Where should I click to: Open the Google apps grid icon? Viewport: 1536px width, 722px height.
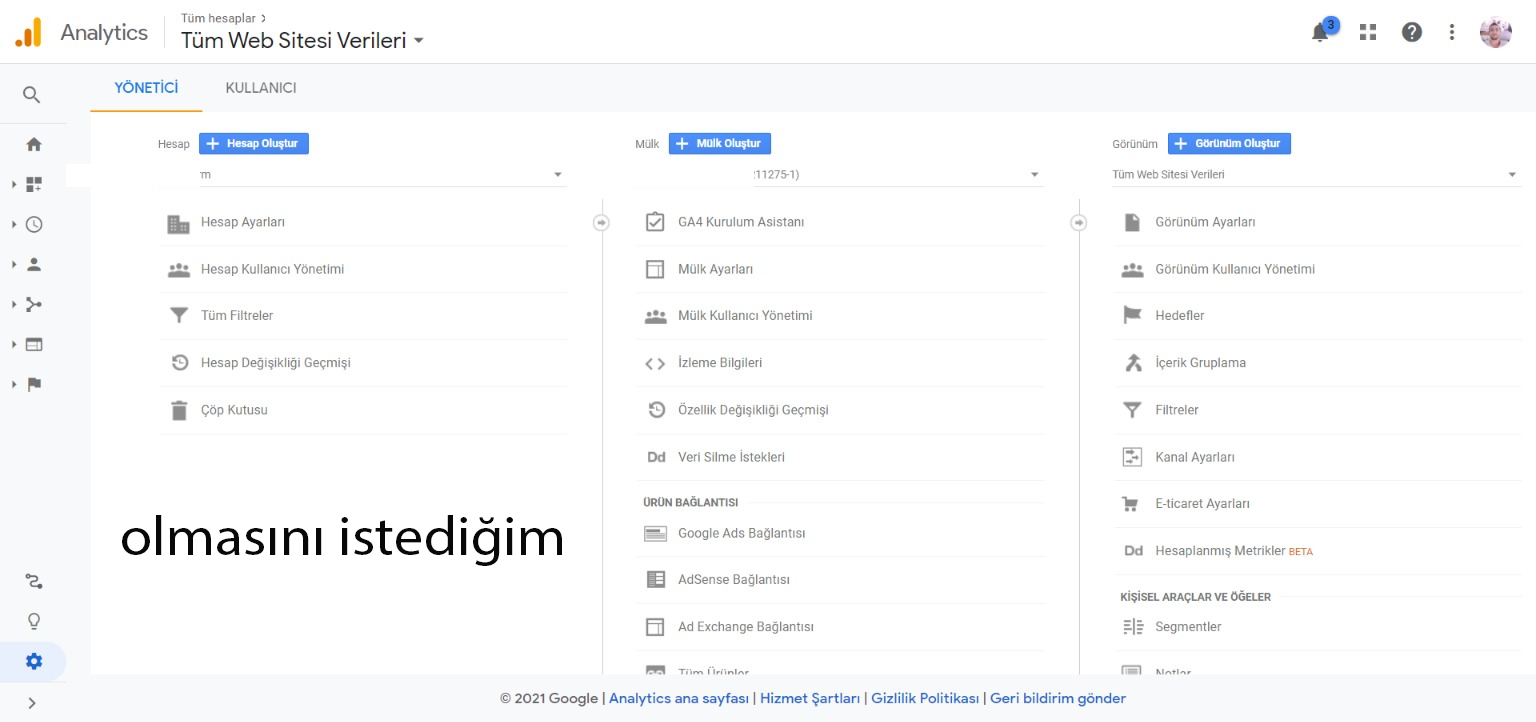(1368, 32)
